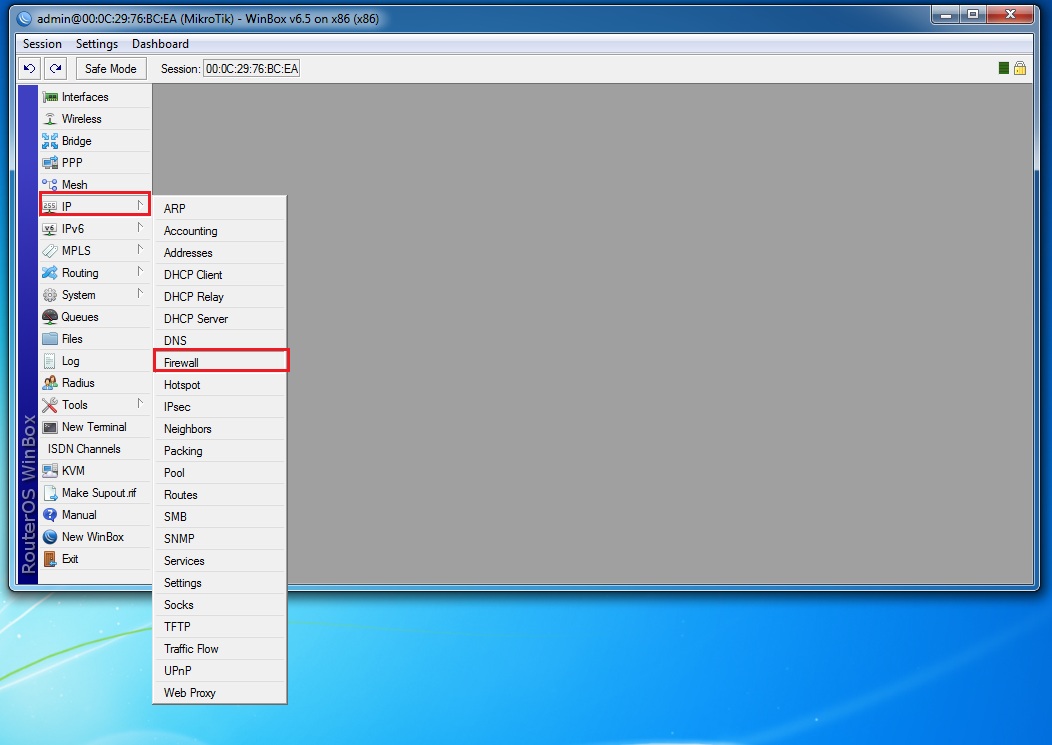The height and width of the screenshot is (745, 1052).
Task: Select ARP from IP submenu
Action: click(x=220, y=209)
